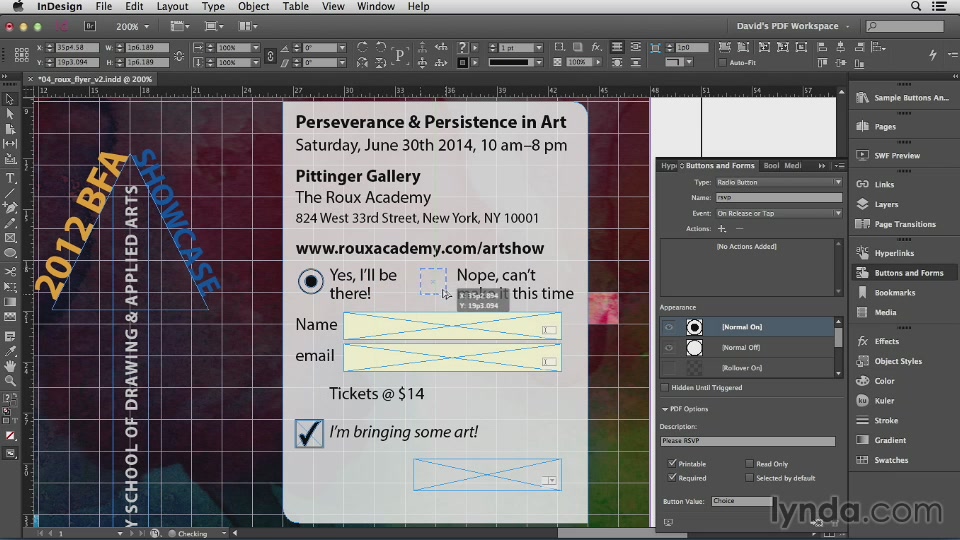This screenshot has height=540, width=960.
Task: Remove action with minus button
Action: coord(739,228)
